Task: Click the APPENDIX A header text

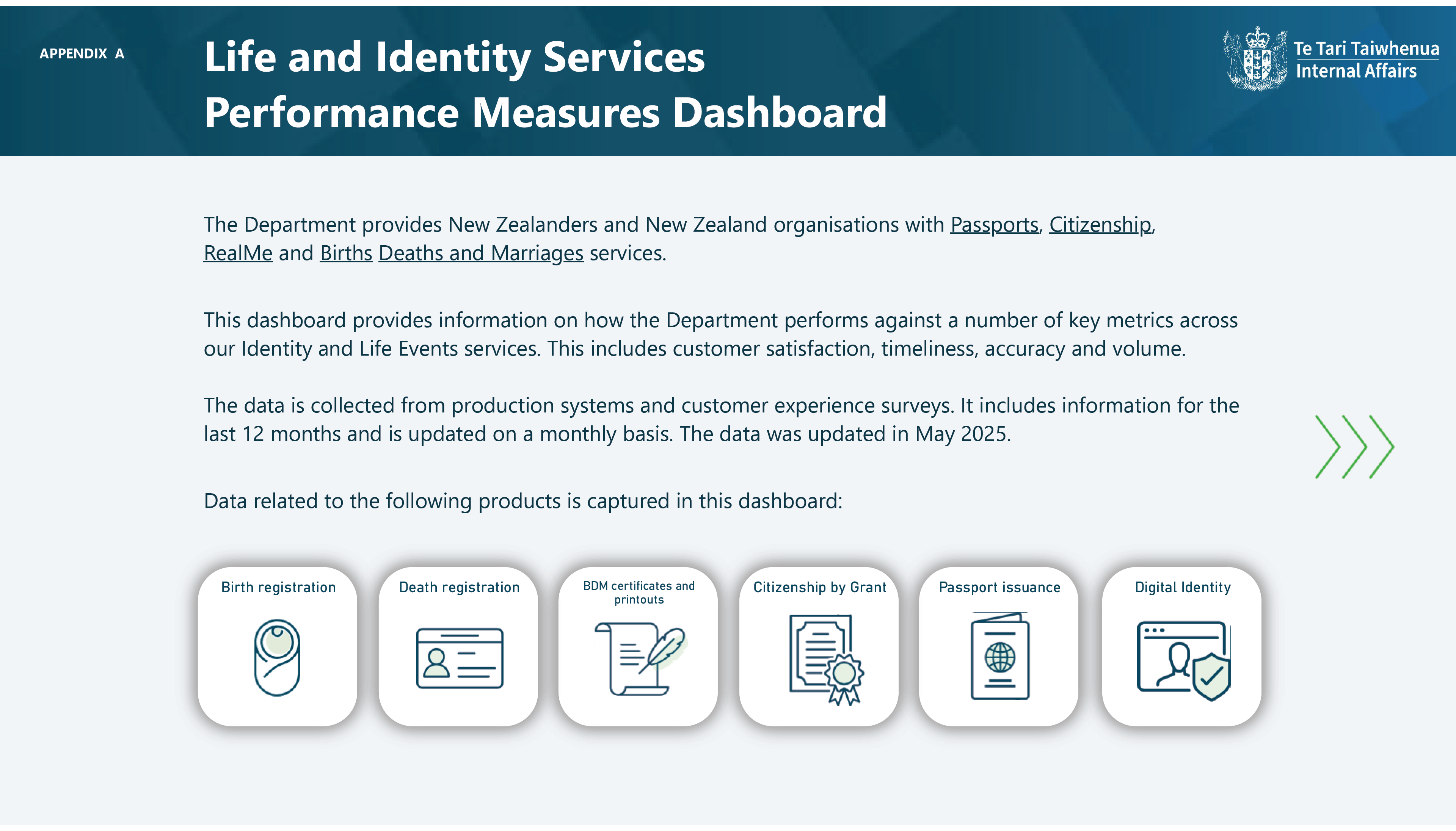Action: click(82, 54)
